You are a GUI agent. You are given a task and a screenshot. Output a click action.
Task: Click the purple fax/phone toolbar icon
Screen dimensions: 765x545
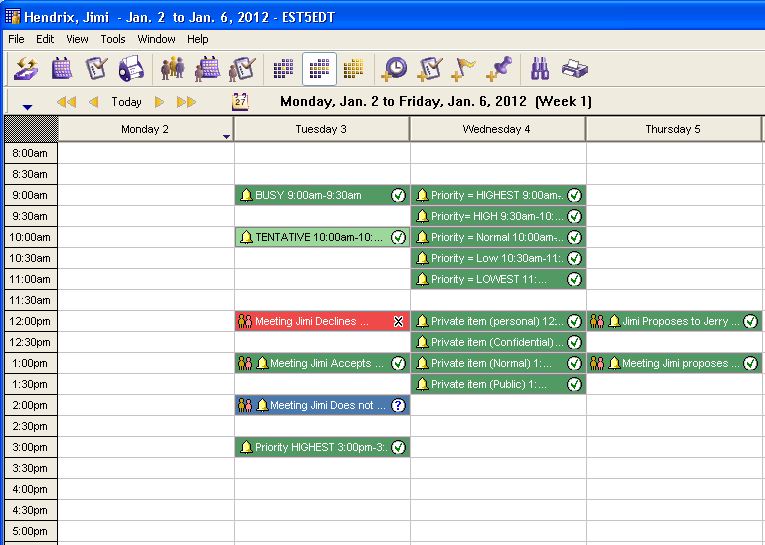[x=131, y=69]
